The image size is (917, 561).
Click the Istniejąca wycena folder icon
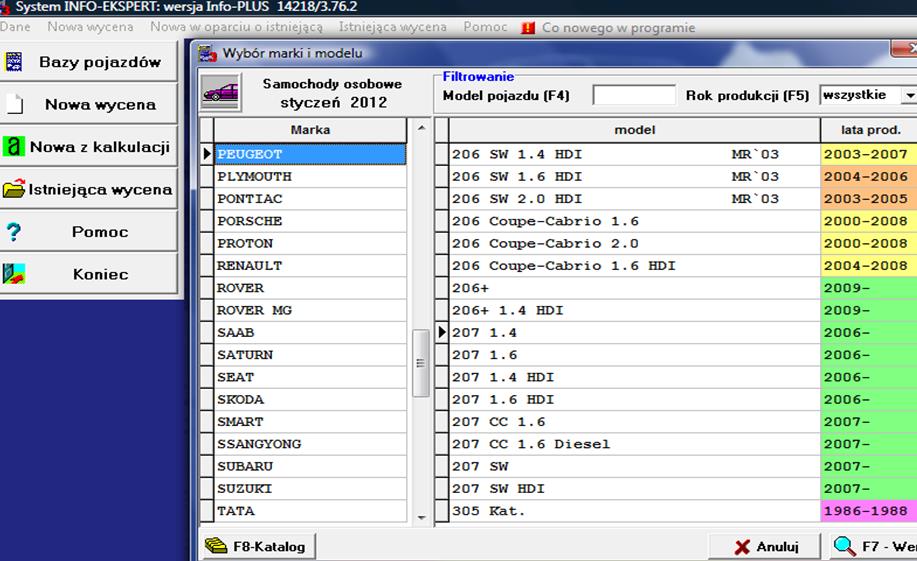pos(13,189)
